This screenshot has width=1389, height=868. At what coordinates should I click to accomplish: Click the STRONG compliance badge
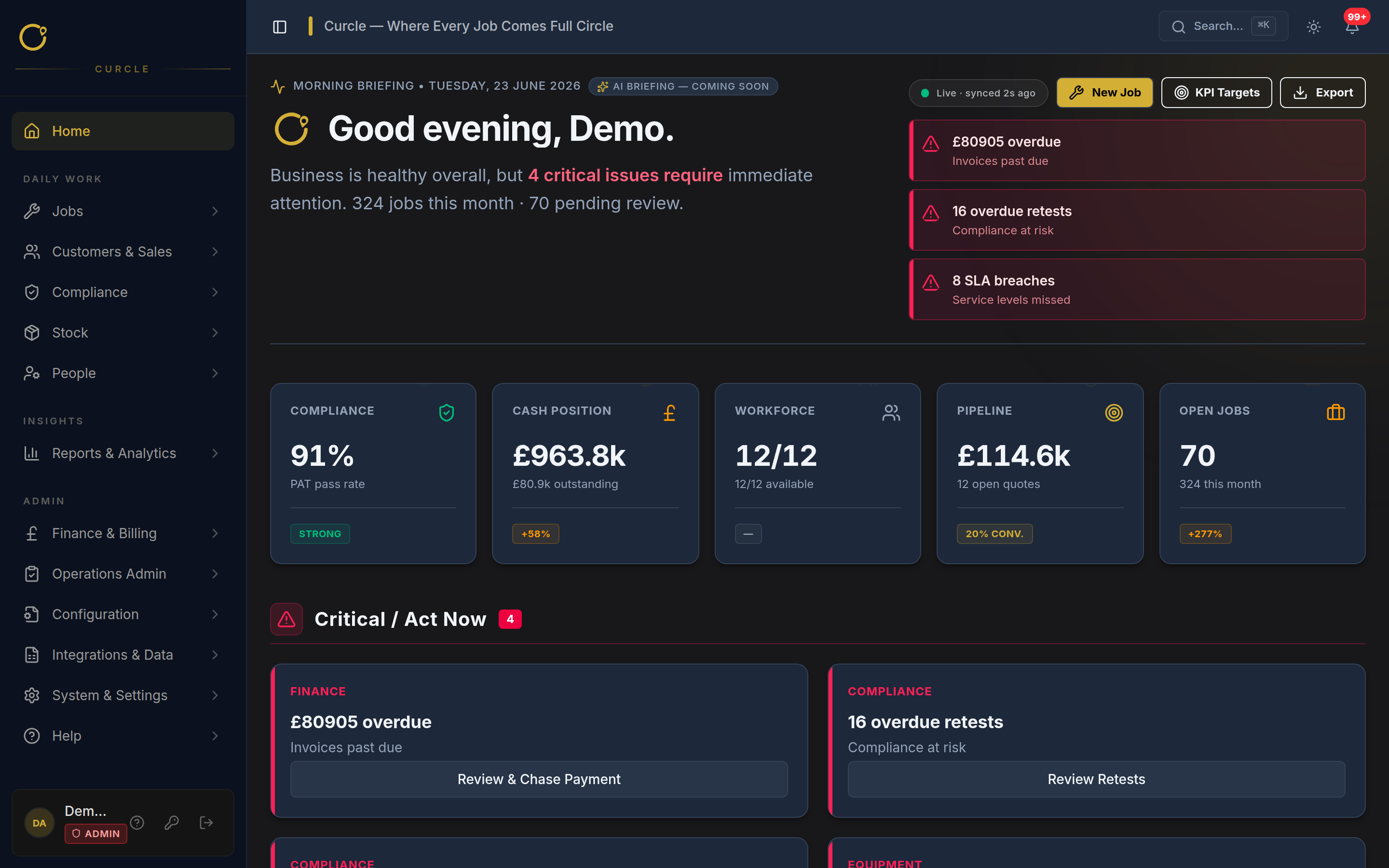(x=320, y=534)
